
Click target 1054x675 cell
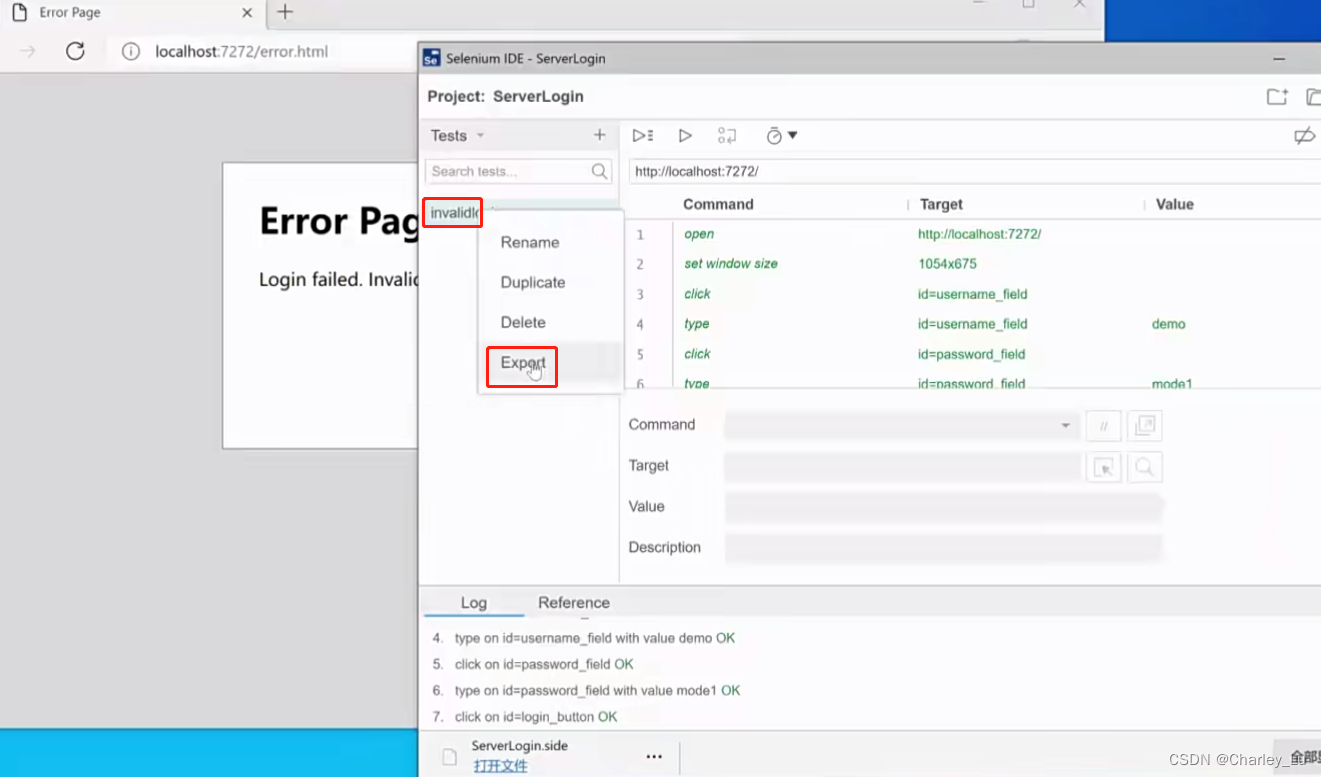(947, 264)
